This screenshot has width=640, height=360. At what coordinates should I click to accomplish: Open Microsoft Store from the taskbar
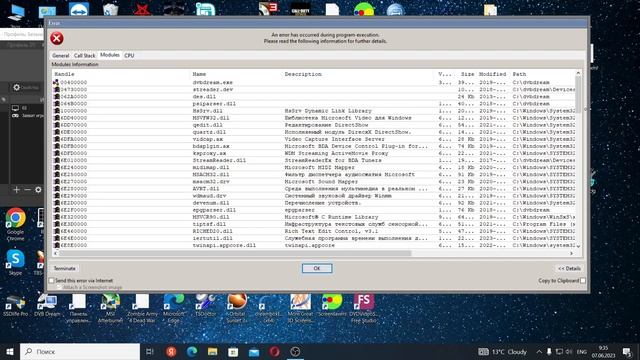tap(233, 351)
